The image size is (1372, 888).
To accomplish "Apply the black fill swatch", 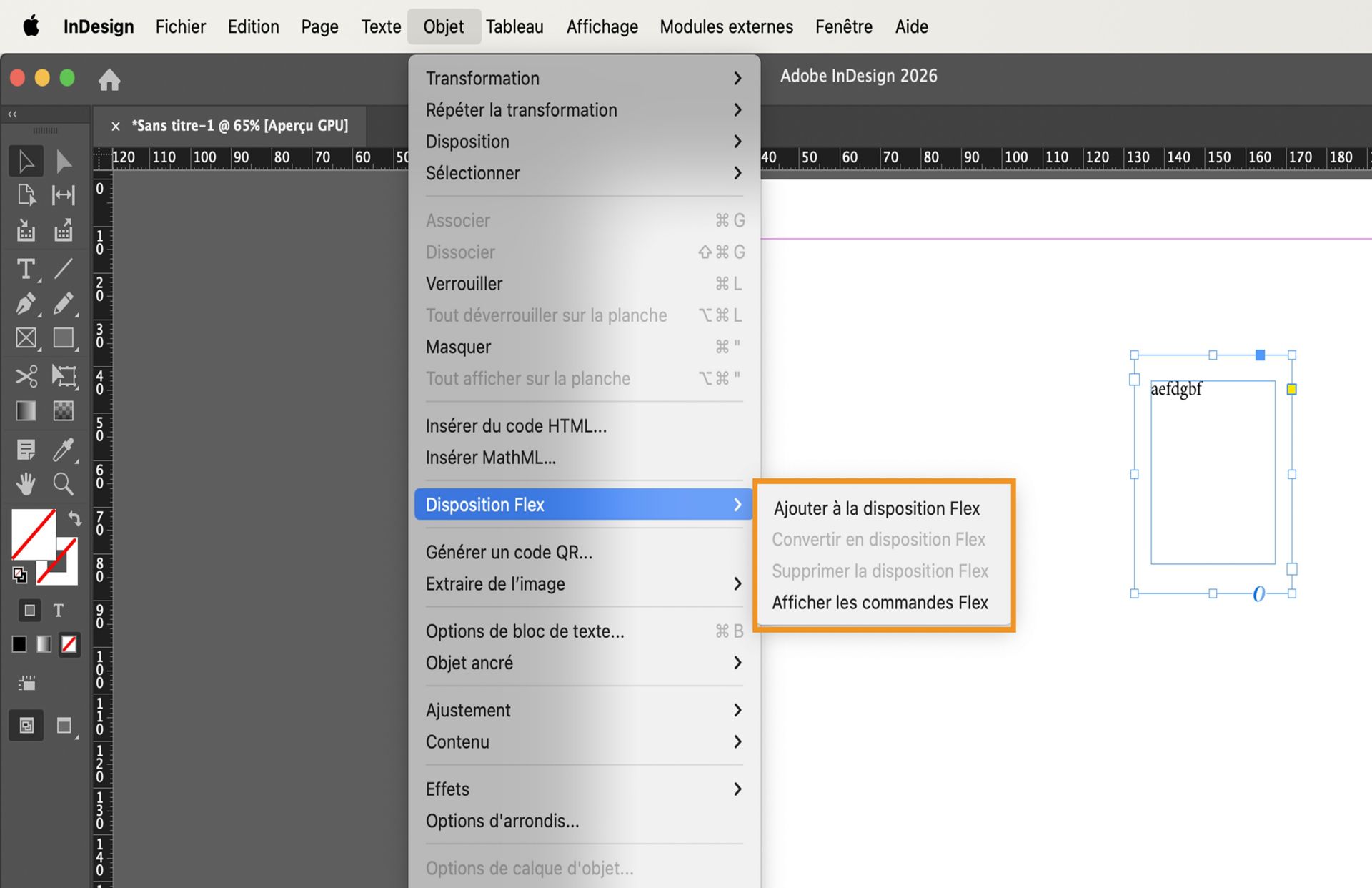I will (19, 644).
